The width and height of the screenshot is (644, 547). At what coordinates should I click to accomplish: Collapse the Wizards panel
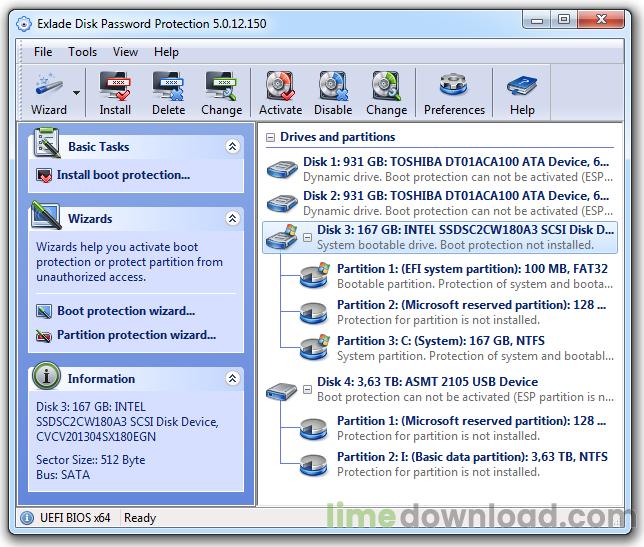pos(232,219)
